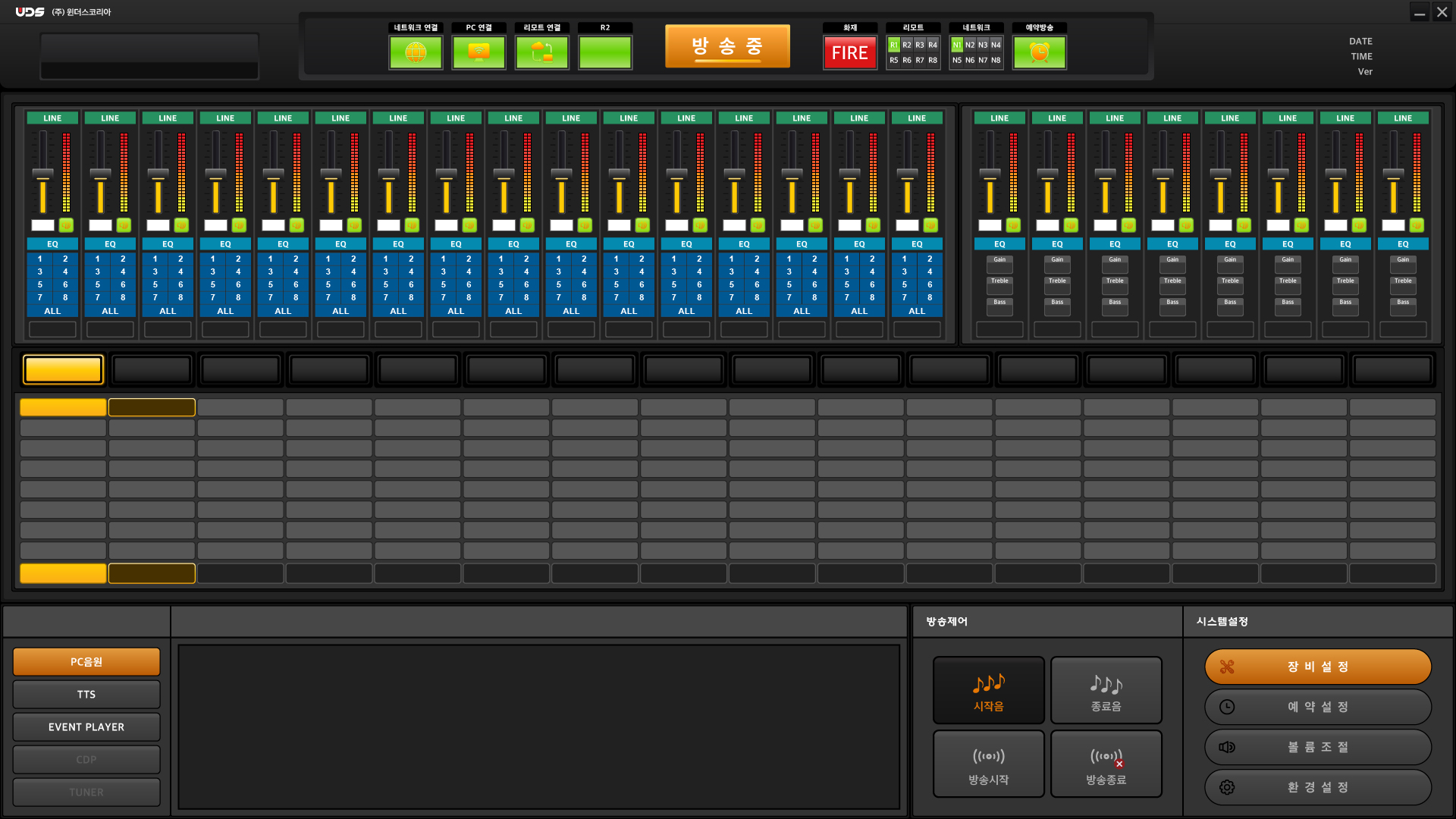Click Treble on second right-bank channel
Screen dimensions: 1456x819
(x=1057, y=285)
